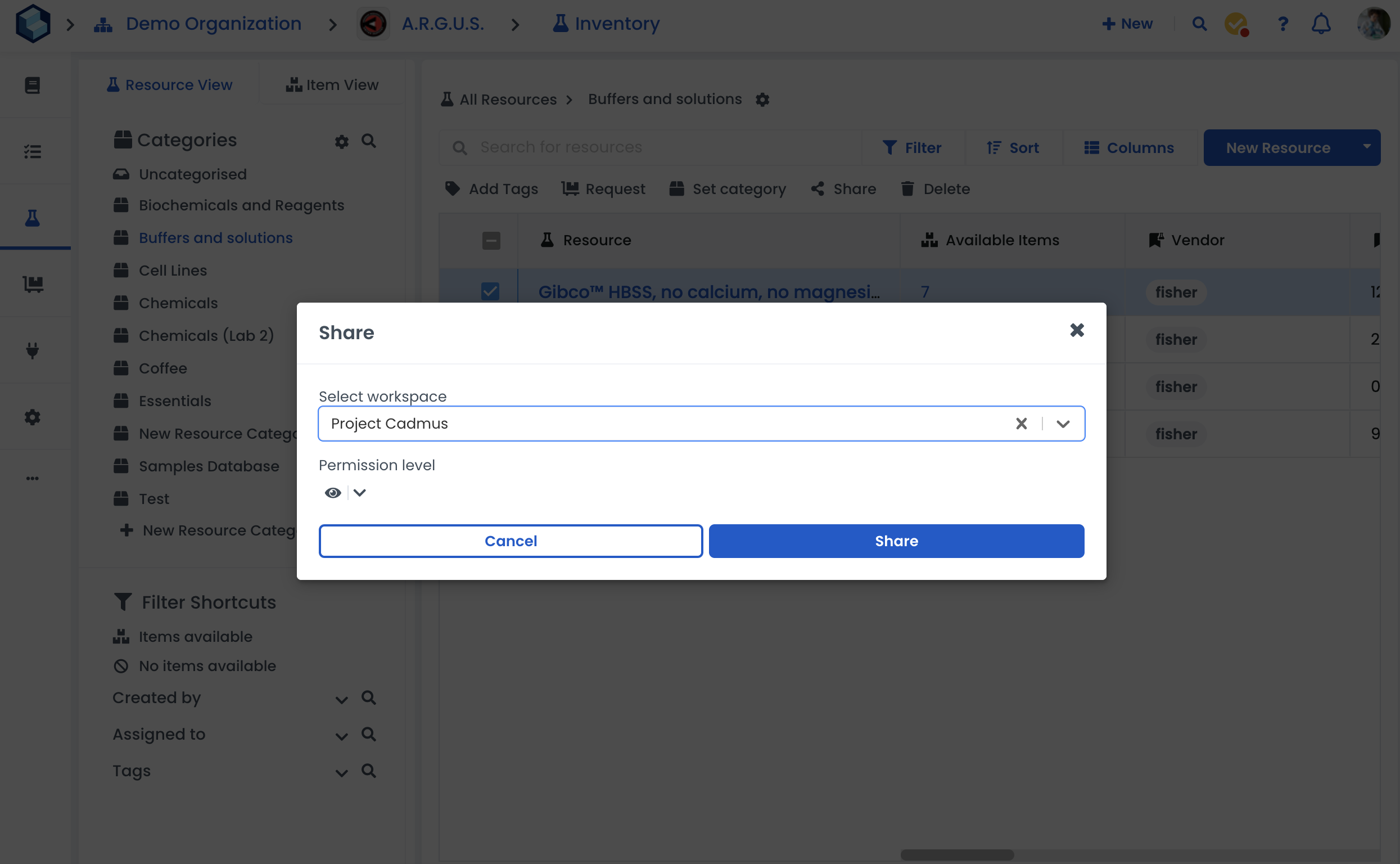The width and height of the screenshot is (1400, 864).
Task: Click the blue Share button in dialog
Action: click(896, 541)
